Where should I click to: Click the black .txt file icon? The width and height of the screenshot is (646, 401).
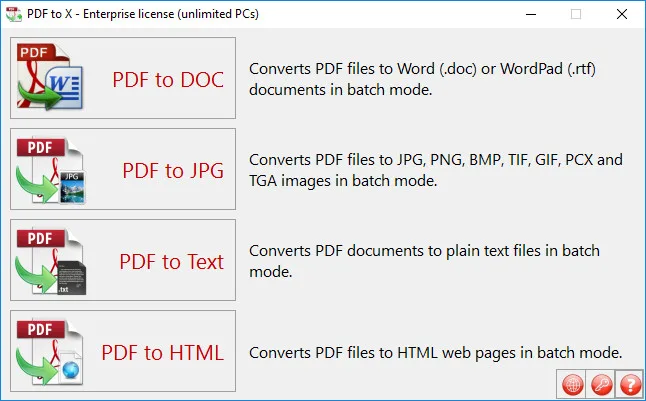(x=71, y=277)
